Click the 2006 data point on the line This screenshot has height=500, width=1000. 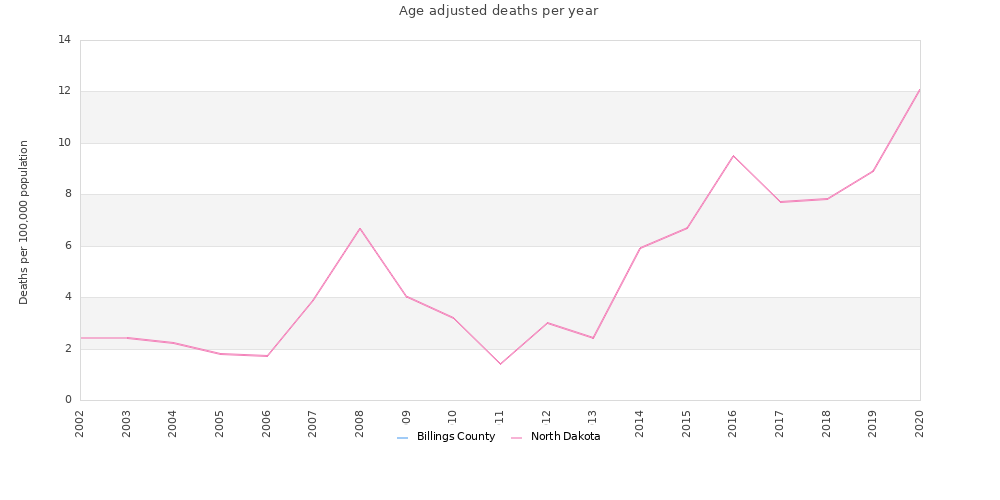click(x=267, y=356)
